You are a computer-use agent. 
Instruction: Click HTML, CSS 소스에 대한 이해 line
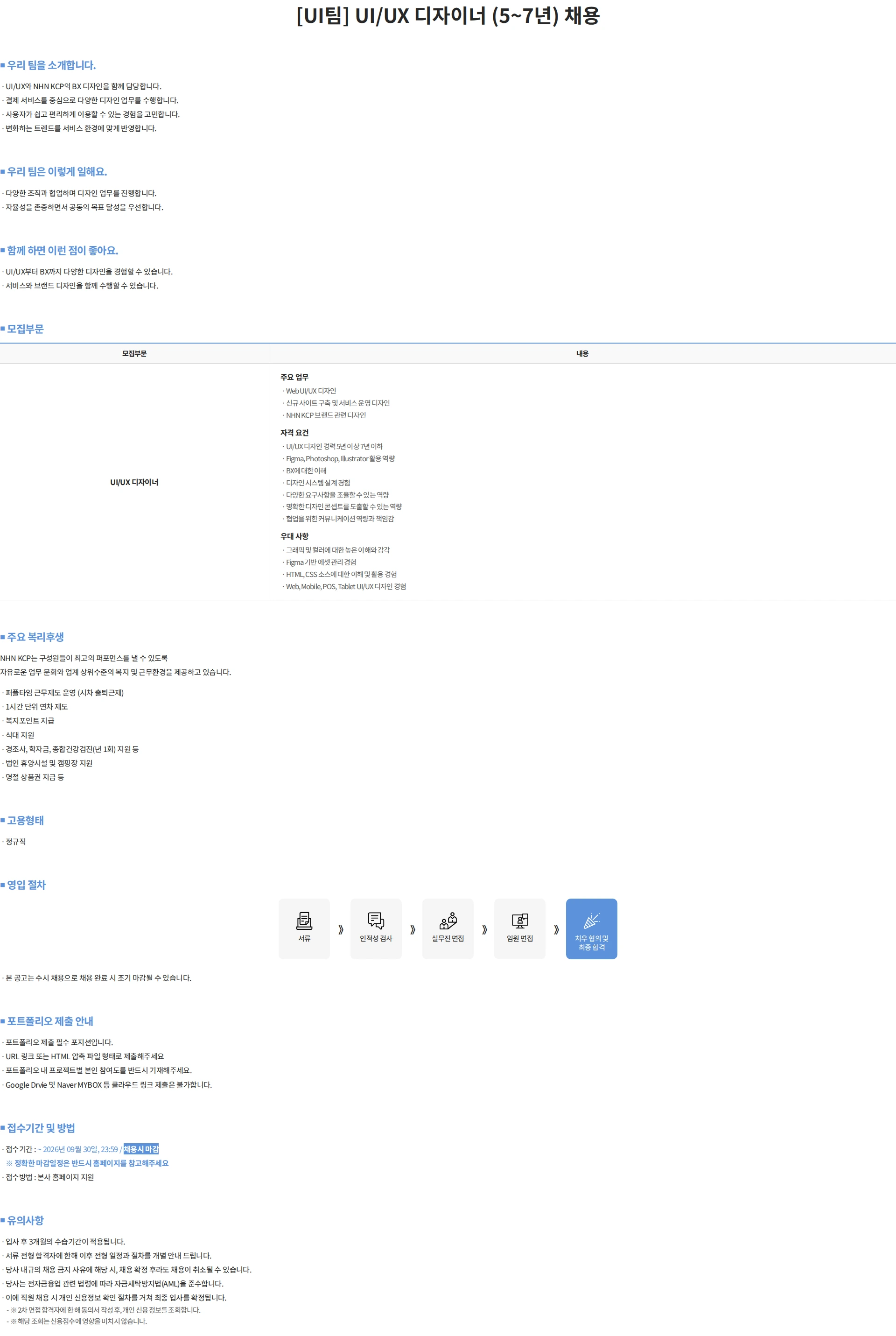point(341,574)
